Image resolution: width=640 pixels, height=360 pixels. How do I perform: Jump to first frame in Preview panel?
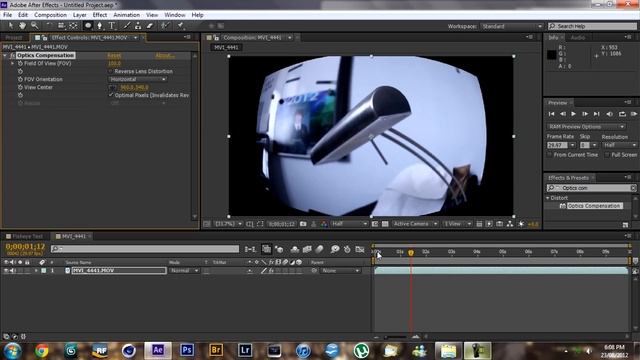point(551,114)
